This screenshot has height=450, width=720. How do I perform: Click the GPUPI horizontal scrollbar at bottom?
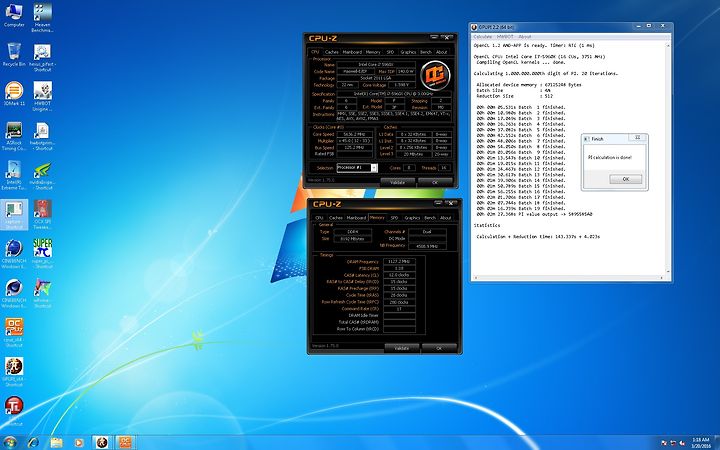[568, 277]
